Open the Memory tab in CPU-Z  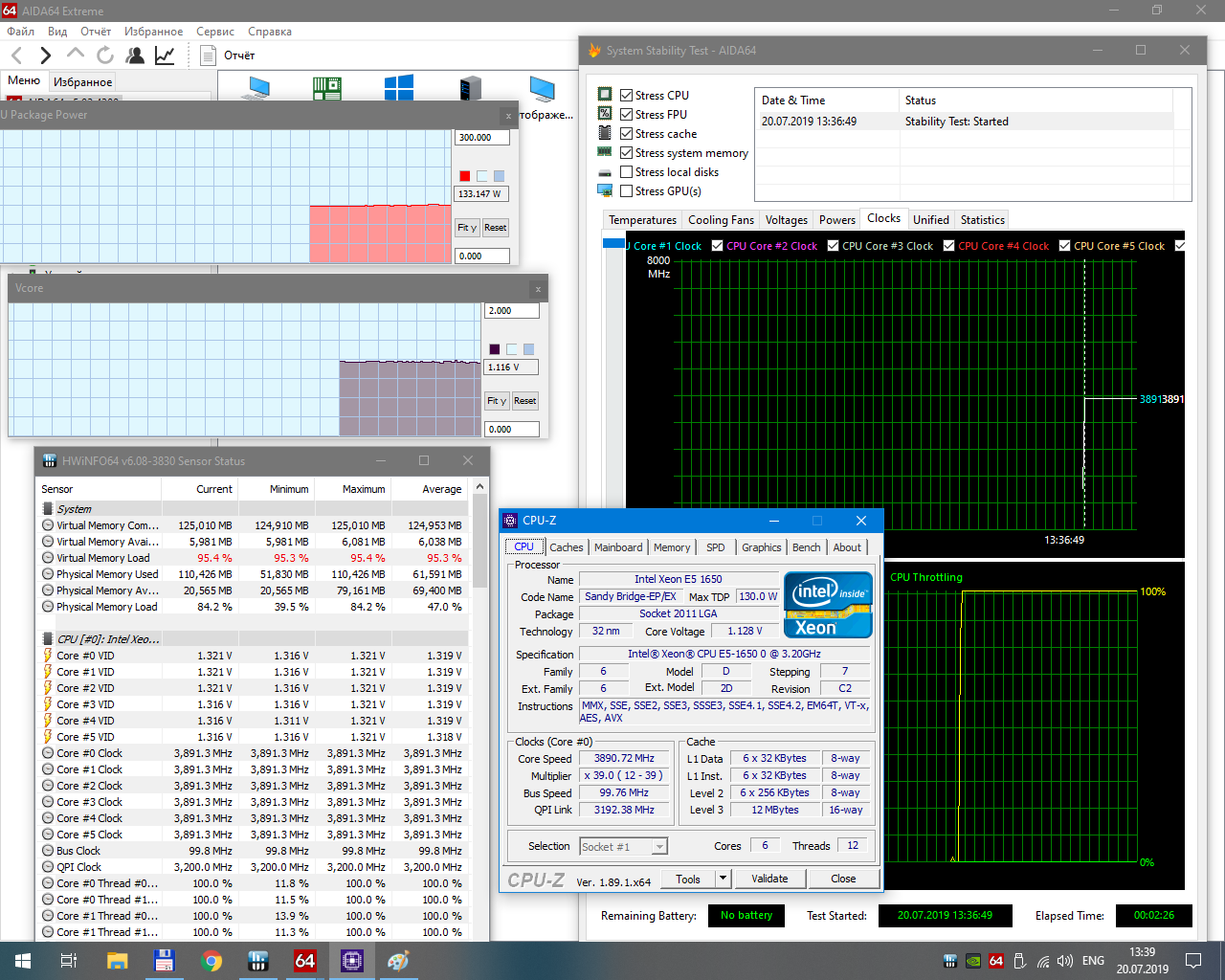pyautogui.click(x=671, y=547)
